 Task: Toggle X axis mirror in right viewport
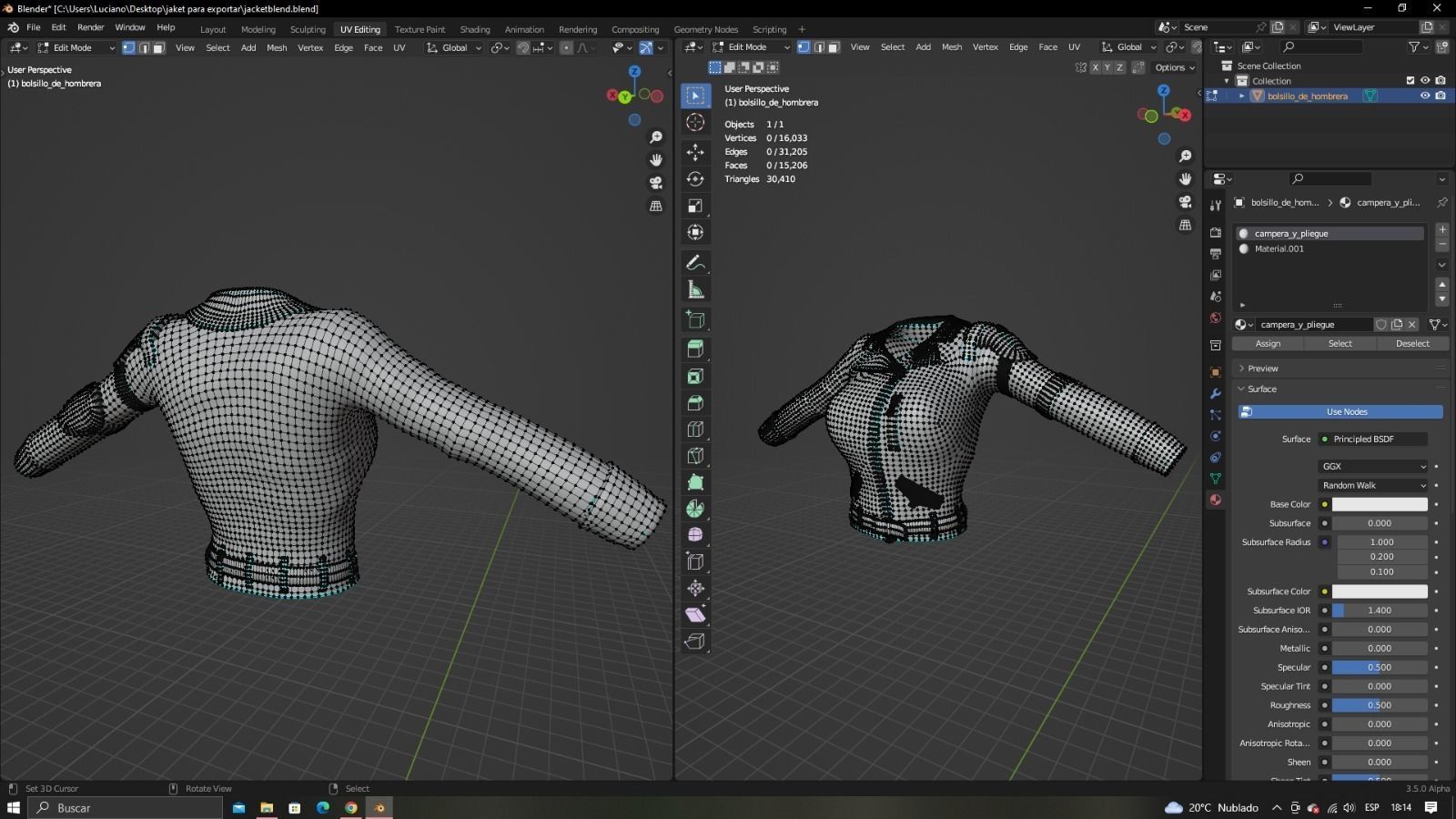tap(1095, 67)
